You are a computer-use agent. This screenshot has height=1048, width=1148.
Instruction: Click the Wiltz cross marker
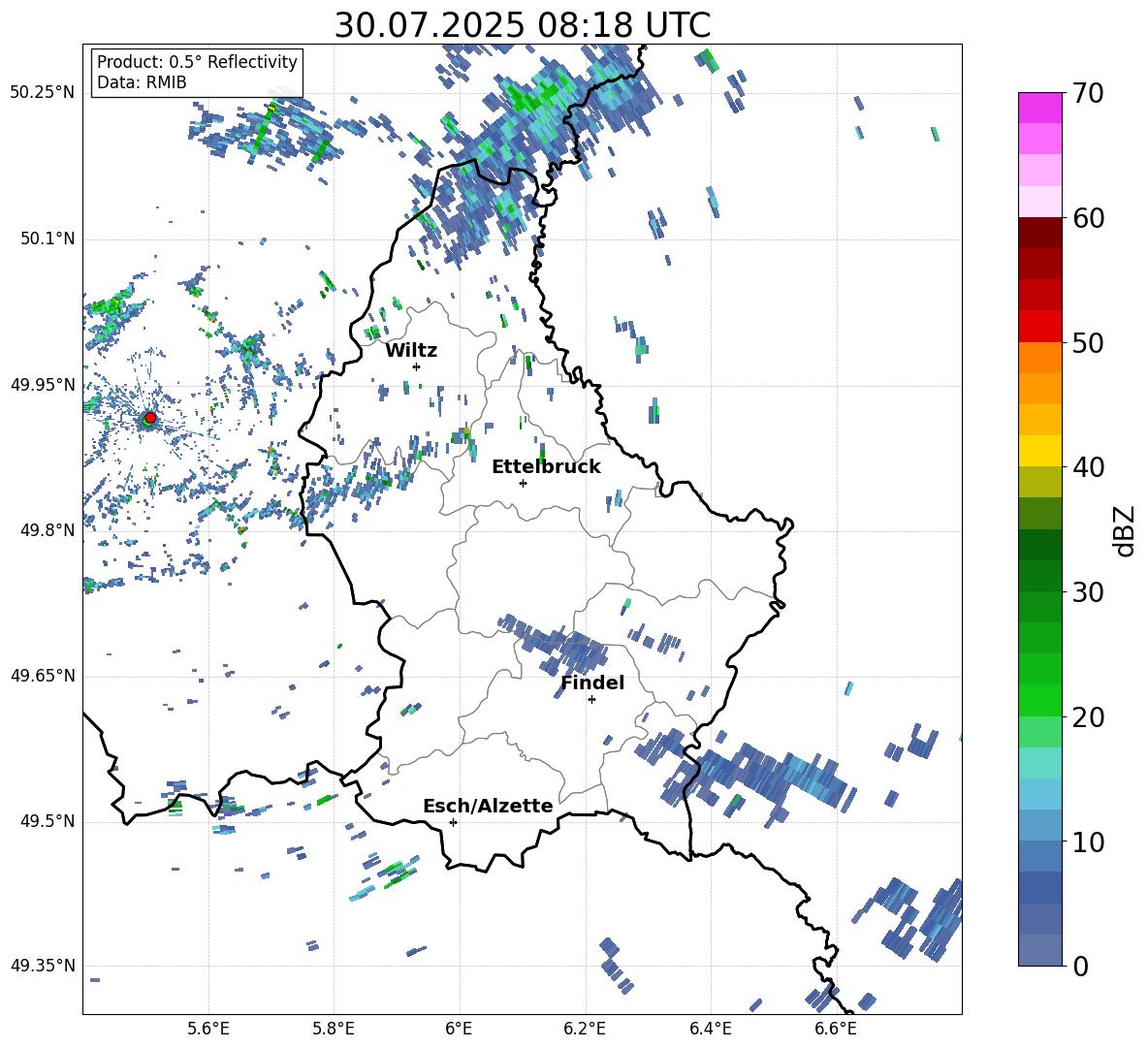coord(416,366)
